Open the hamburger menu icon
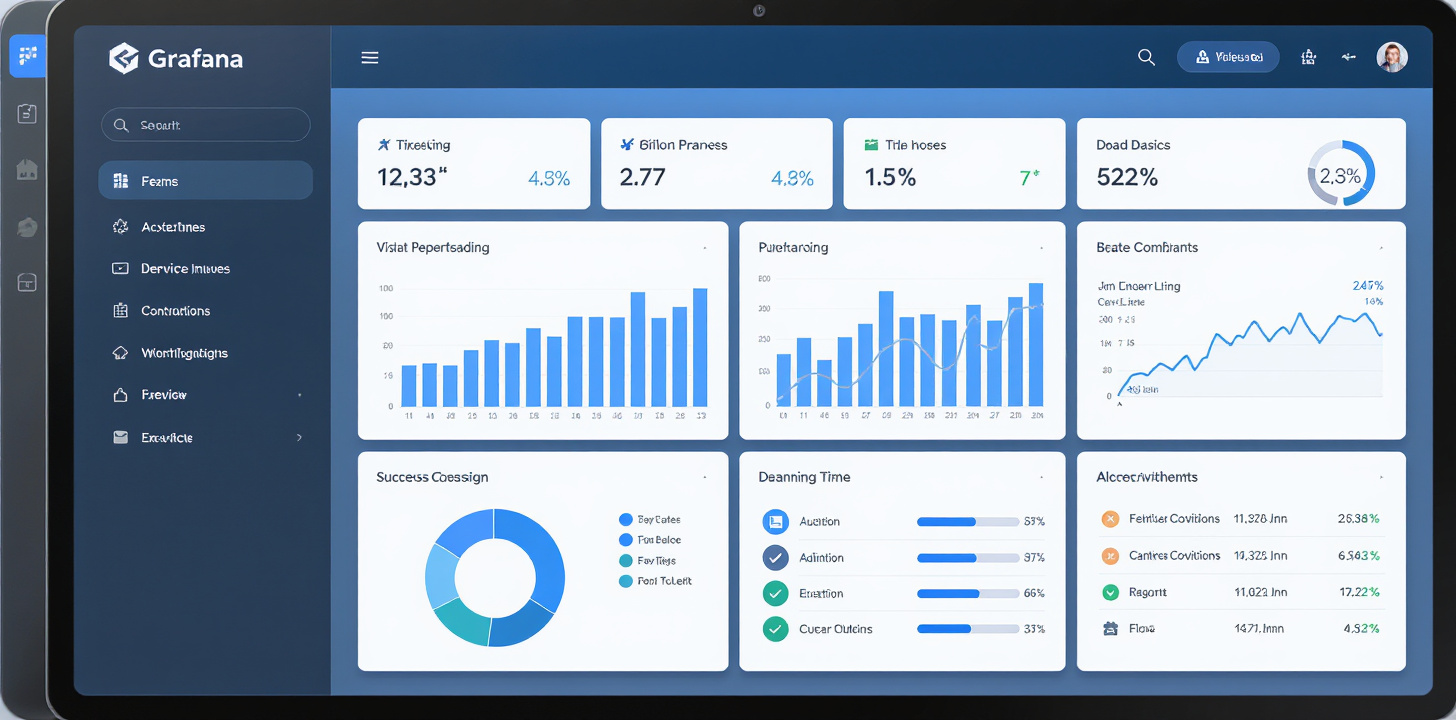 (370, 58)
